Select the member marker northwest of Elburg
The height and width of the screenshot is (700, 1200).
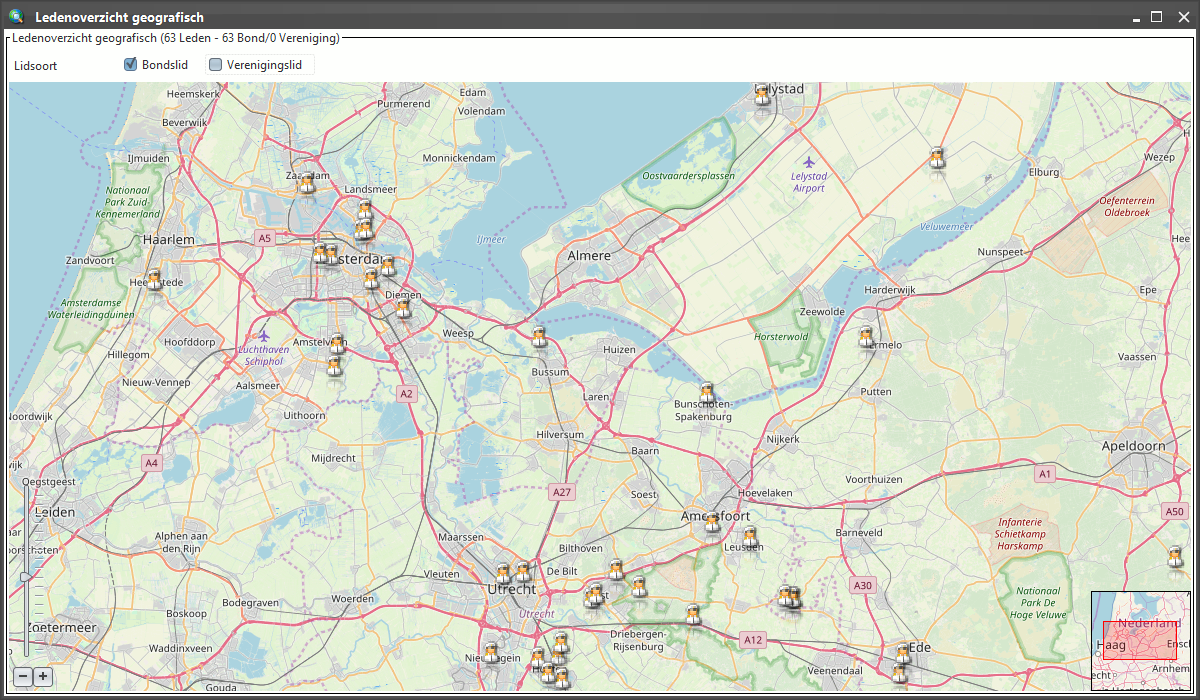coord(937,159)
